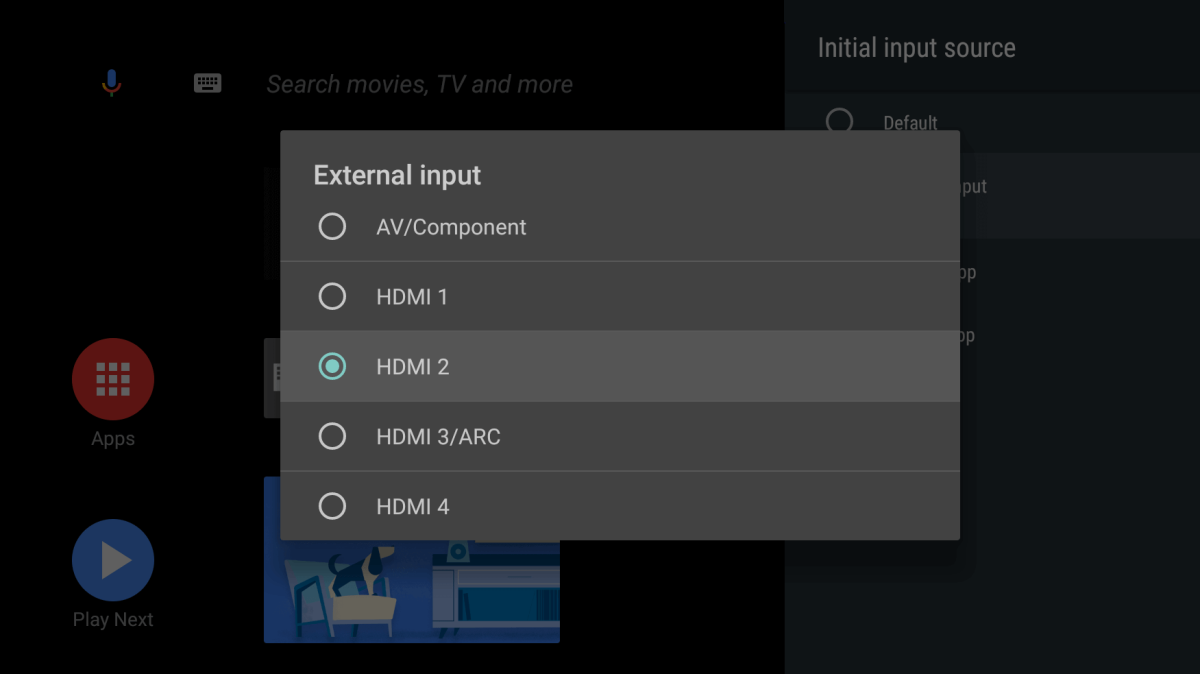Open the highlighted HDMI 2 row

coord(620,366)
